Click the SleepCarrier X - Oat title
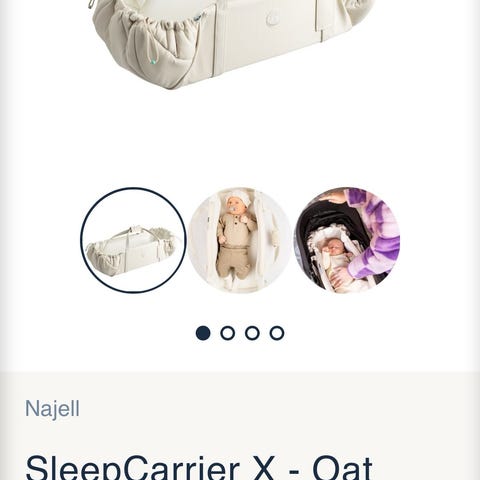480x480 pixels. pos(199,467)
